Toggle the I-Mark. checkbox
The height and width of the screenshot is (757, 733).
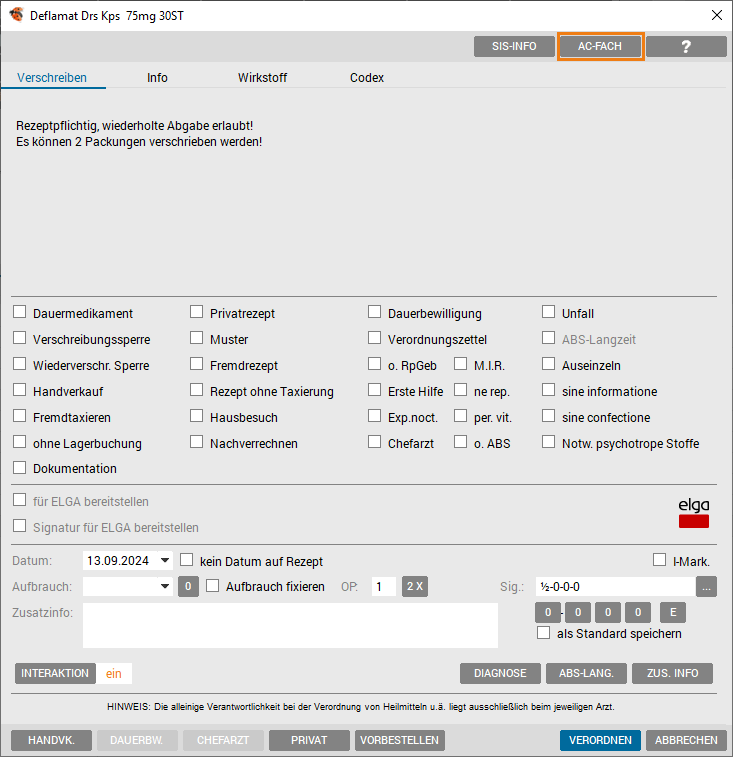click(x=659, y=560)
